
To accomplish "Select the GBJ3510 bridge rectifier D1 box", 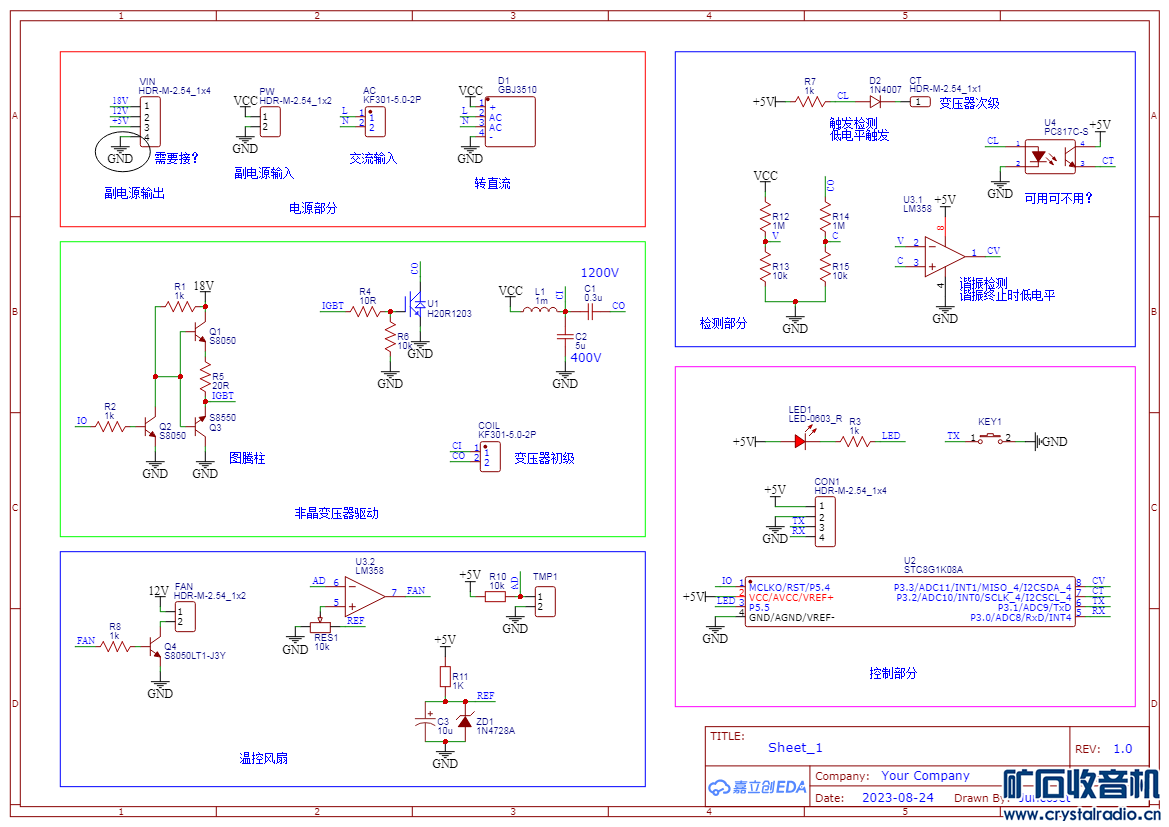I will click(x=510, y=121).
